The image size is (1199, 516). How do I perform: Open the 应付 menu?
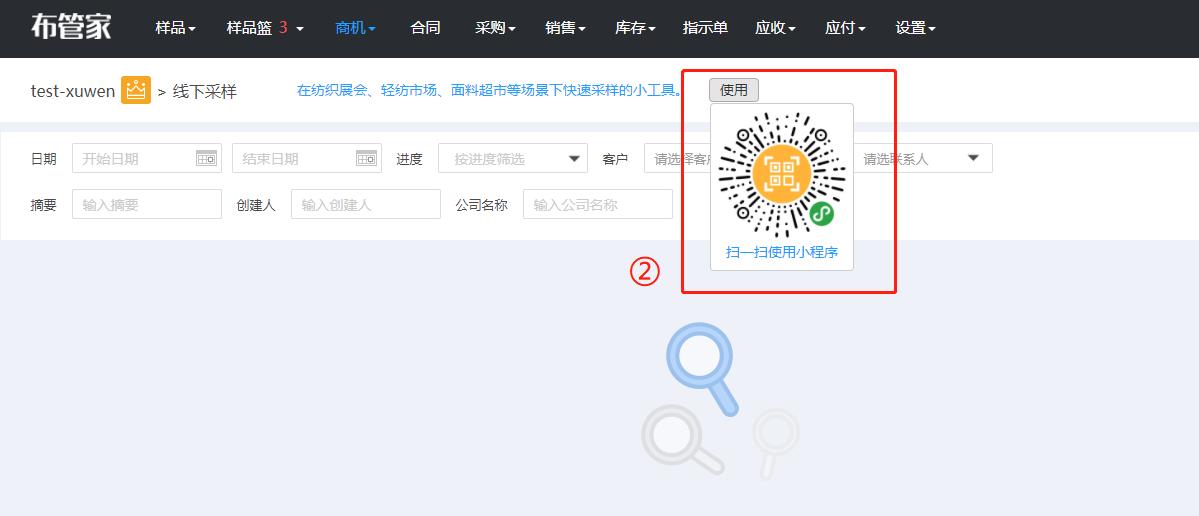(846, 28)
